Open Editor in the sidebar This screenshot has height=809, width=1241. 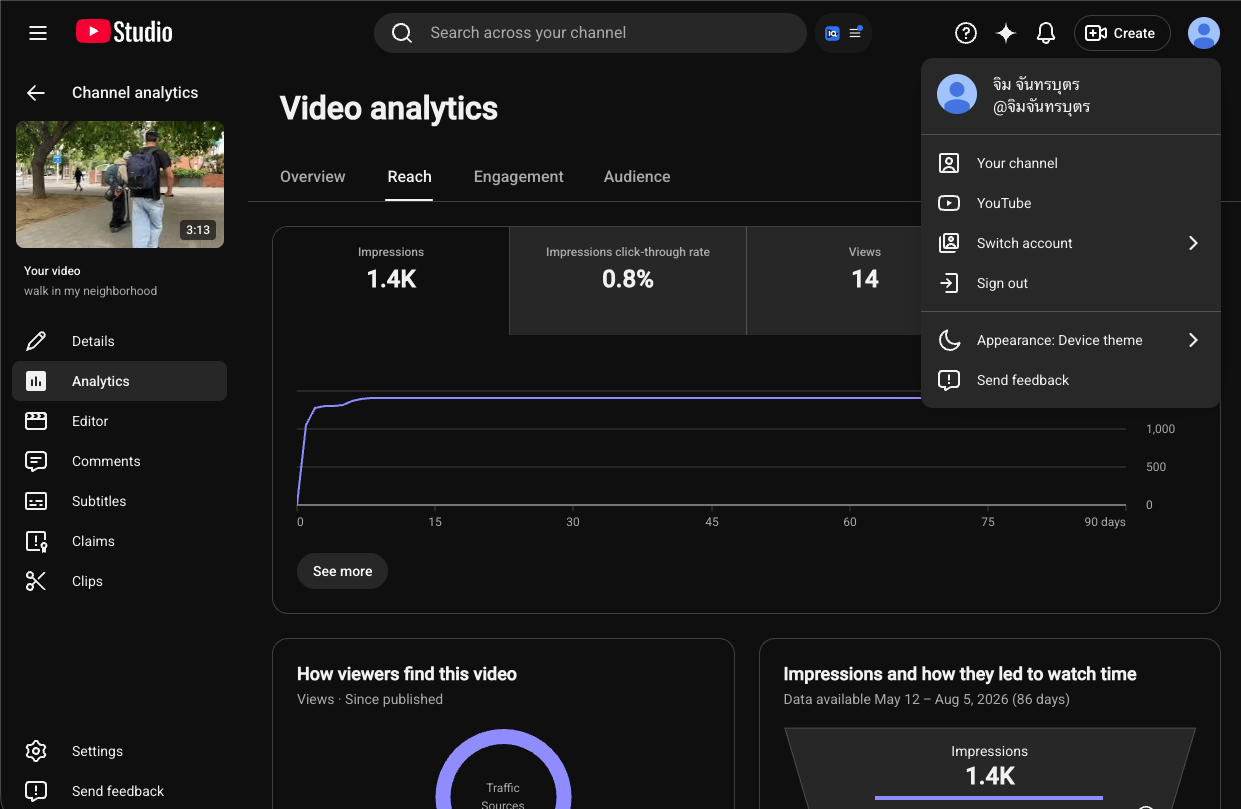point(119,421)
